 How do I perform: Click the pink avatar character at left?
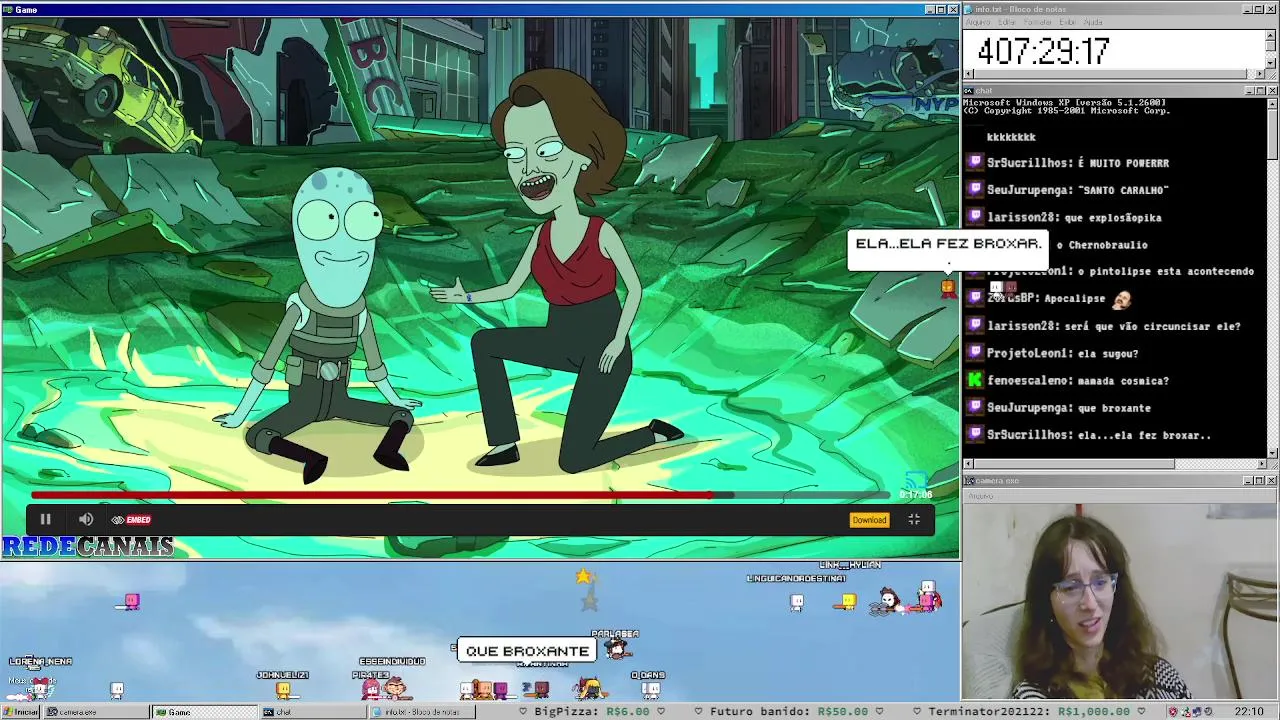pyautogui.click(x=131, y=601)
